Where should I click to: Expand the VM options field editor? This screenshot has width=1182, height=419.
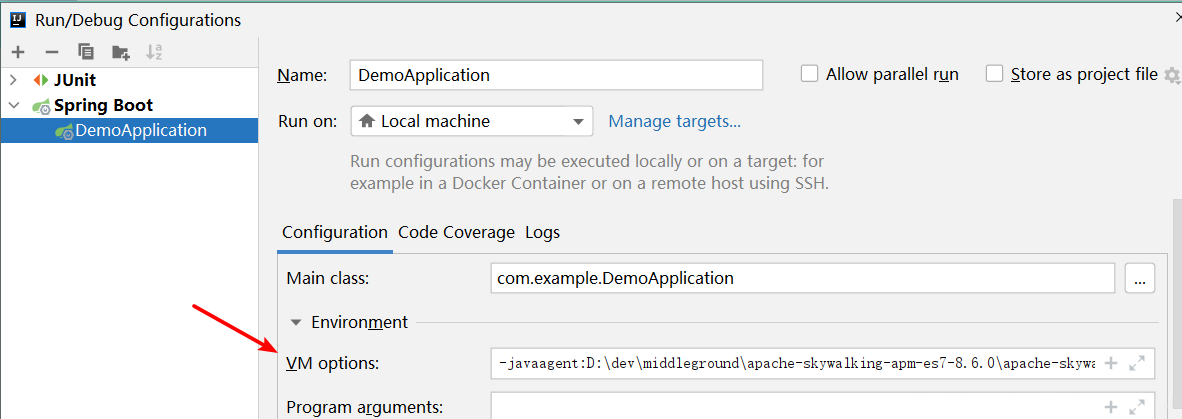pyautogui.click(x=1137, y=363)
